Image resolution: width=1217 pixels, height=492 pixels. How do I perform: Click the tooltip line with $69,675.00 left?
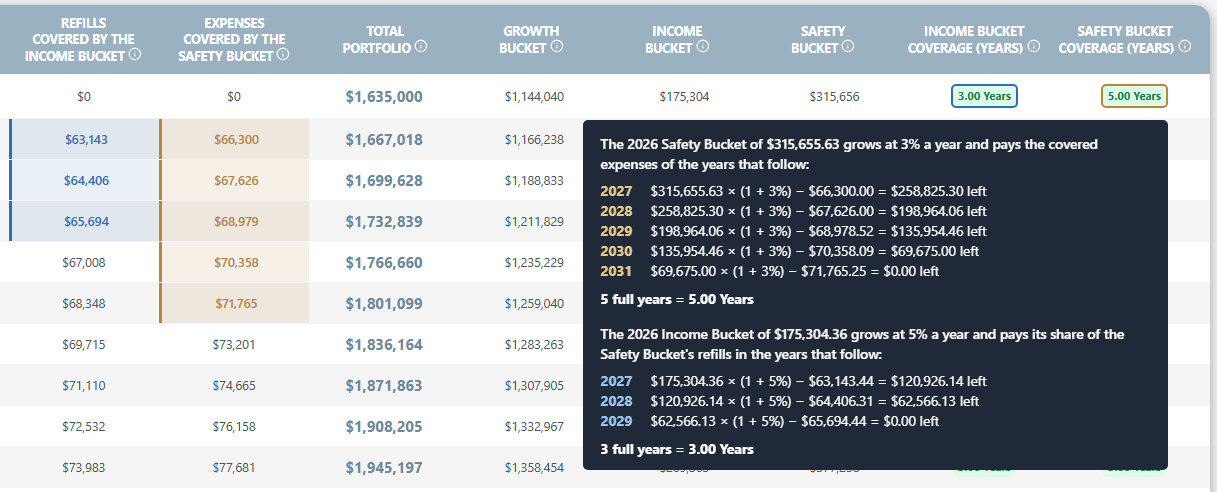pyautogui.click(x=789, y=251)
